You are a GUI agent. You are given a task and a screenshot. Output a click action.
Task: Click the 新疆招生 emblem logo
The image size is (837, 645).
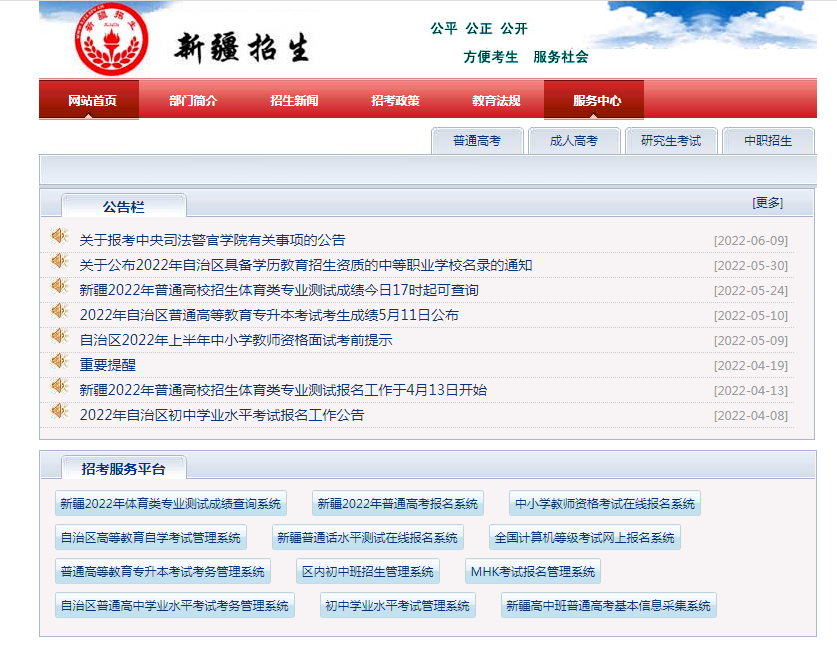[x=110, y=40]
